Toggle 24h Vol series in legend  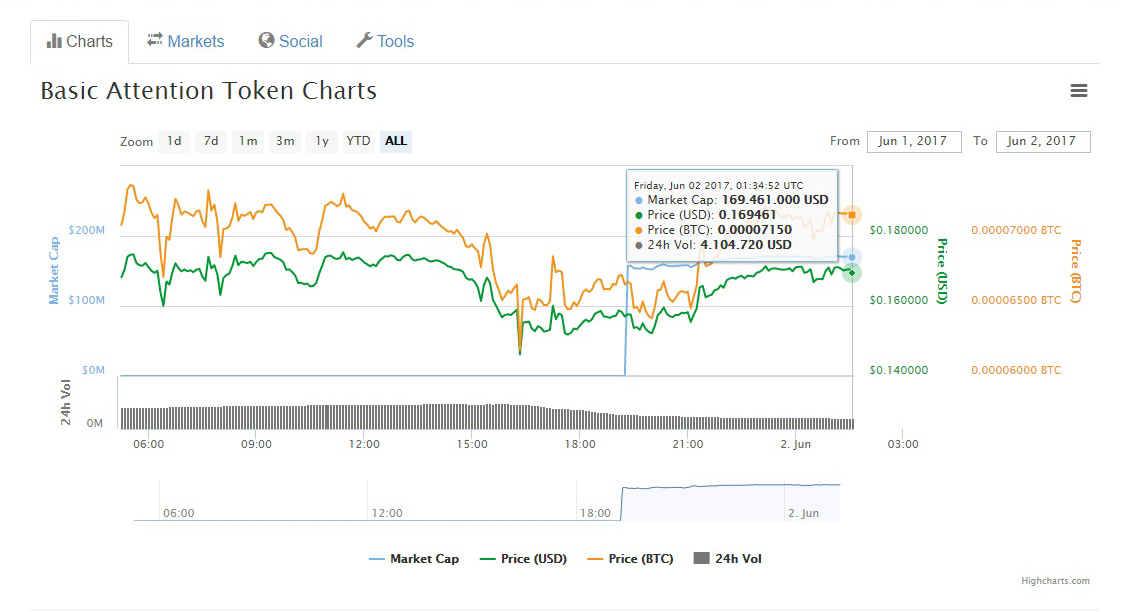[x=727, y=559]
